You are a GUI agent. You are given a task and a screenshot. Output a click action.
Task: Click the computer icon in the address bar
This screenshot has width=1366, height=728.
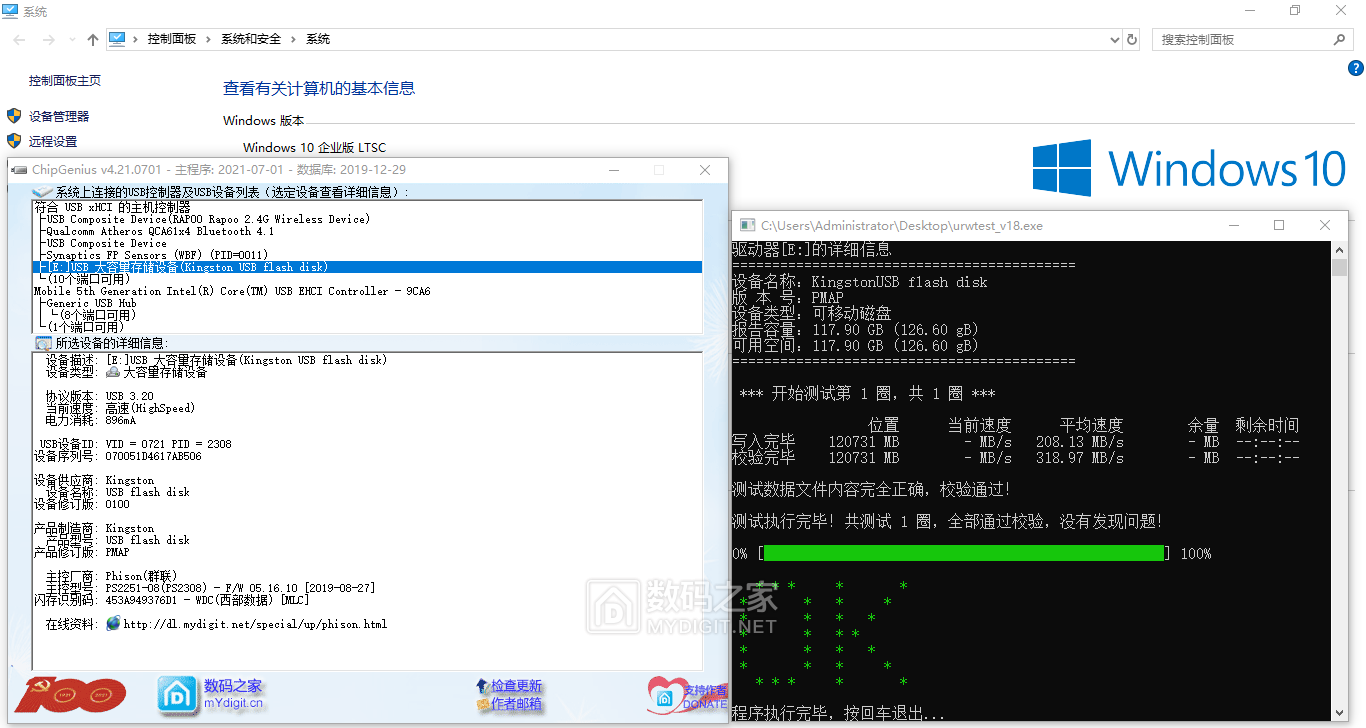coord(117,39)
